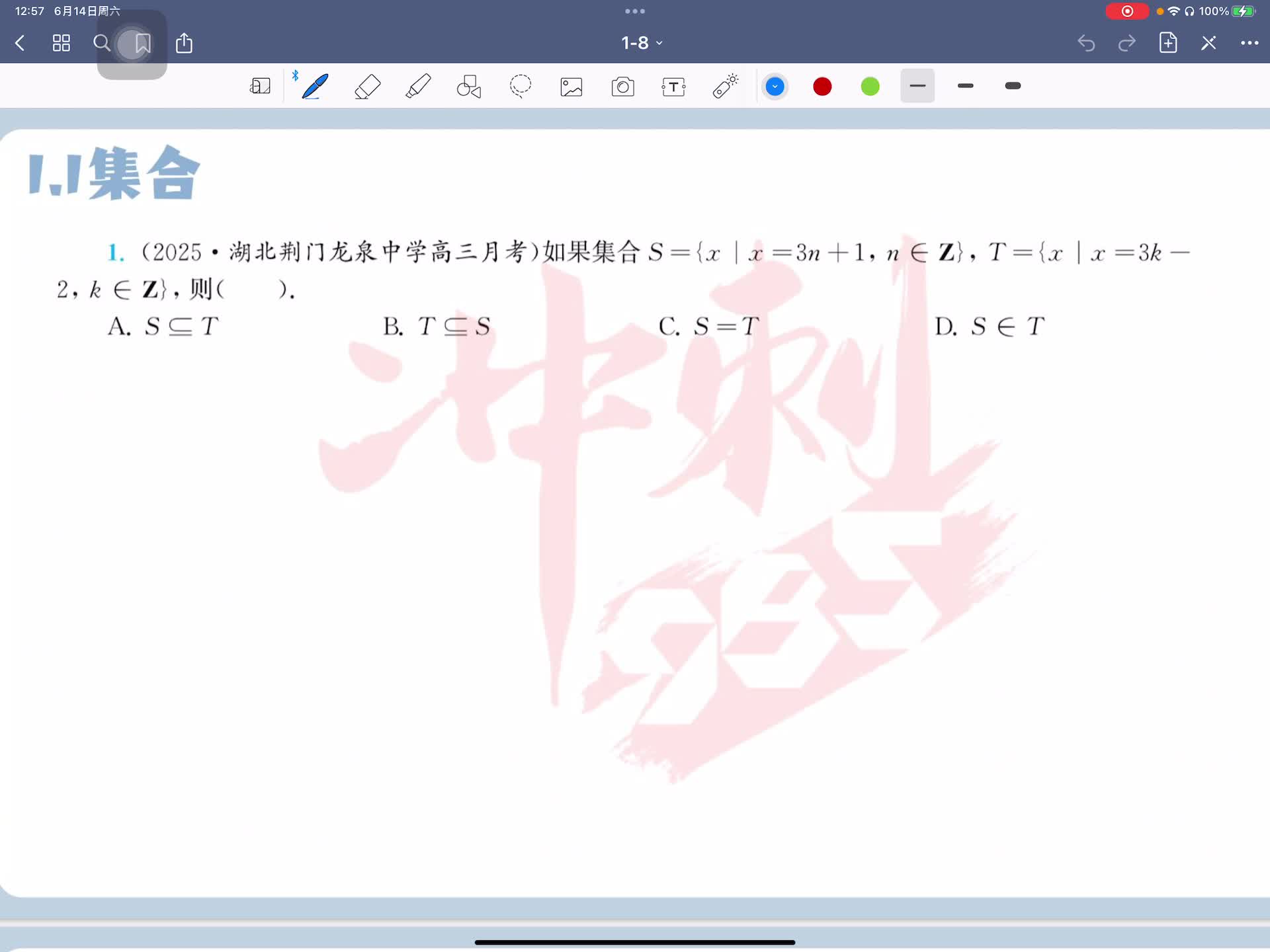Toggle bookmark for this page
This screenshot has height=952, width=1270.
143,44
